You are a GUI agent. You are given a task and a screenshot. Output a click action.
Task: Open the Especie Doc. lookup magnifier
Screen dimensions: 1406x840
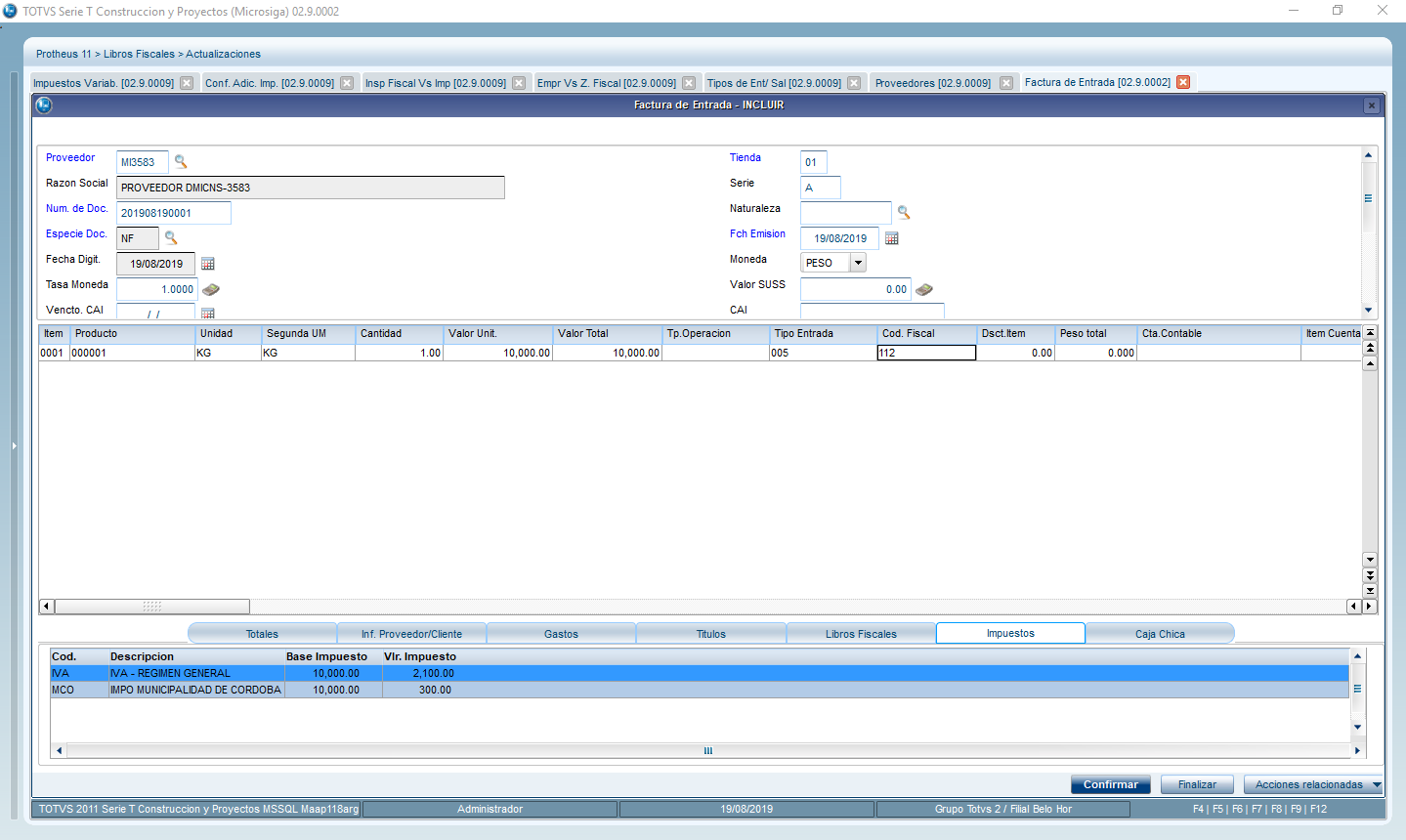[x=171, y=237]
